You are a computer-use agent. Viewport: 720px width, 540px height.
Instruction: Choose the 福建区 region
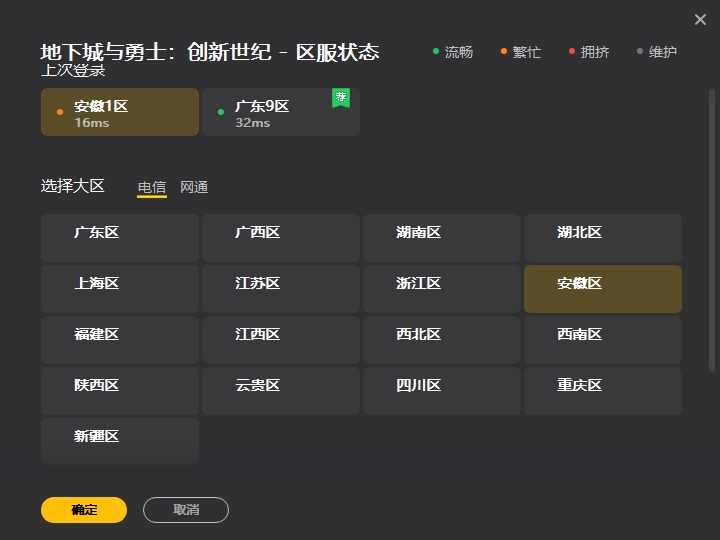[x=120, y=340]
